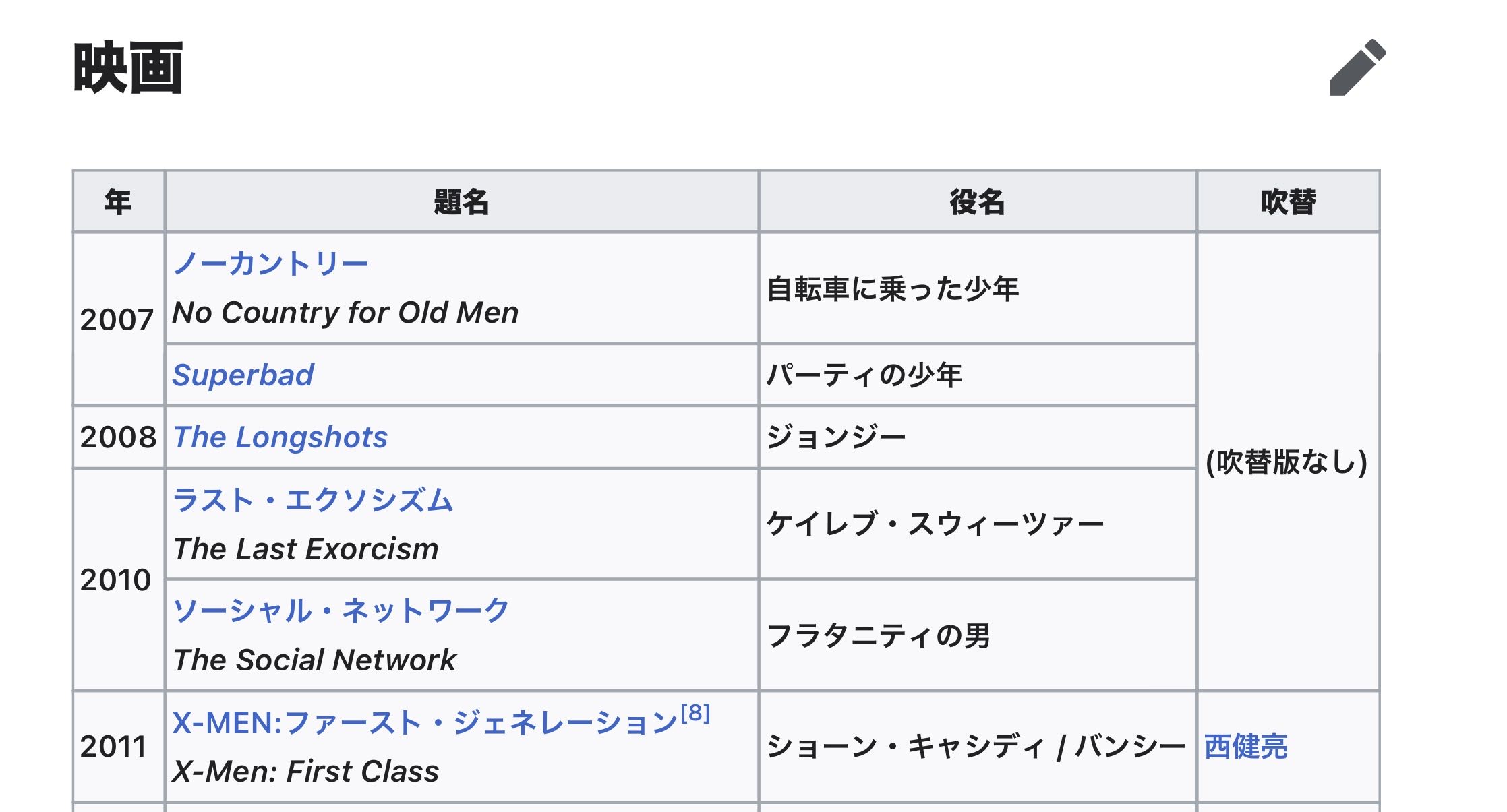Open the ラスト・エクソシズム link
Image resolution: width=1507 pixels, height=812 pixels.
pos(313,501)
